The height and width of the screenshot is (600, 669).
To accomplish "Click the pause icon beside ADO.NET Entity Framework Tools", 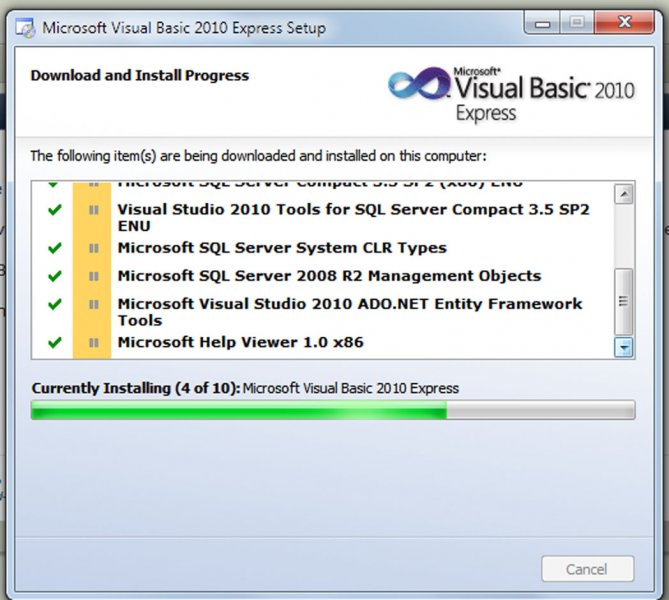I will point(93,304).
